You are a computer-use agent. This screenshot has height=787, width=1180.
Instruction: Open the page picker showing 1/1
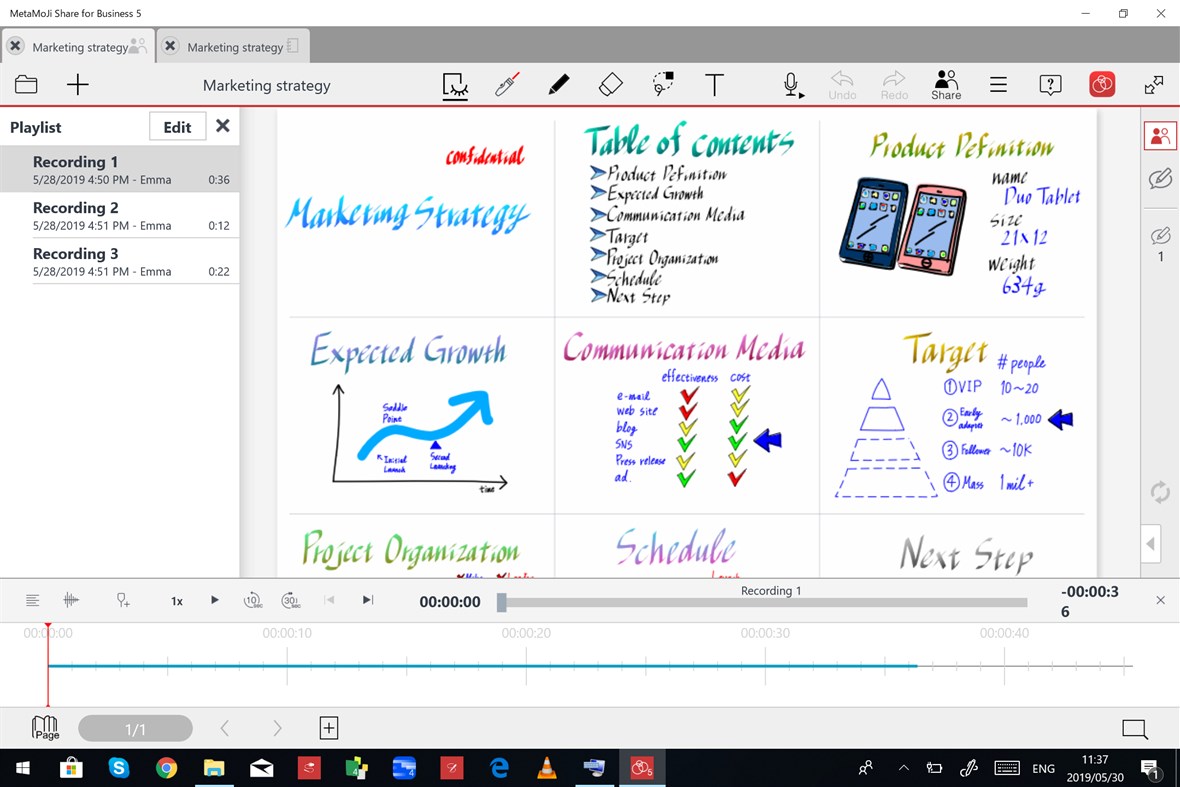(136, 728)
